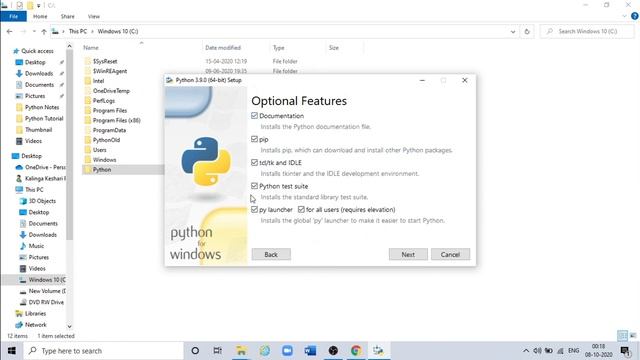This screenshot has width=640, height=360.
Task: Switch to large icons view
Action: tap(633, 336)
